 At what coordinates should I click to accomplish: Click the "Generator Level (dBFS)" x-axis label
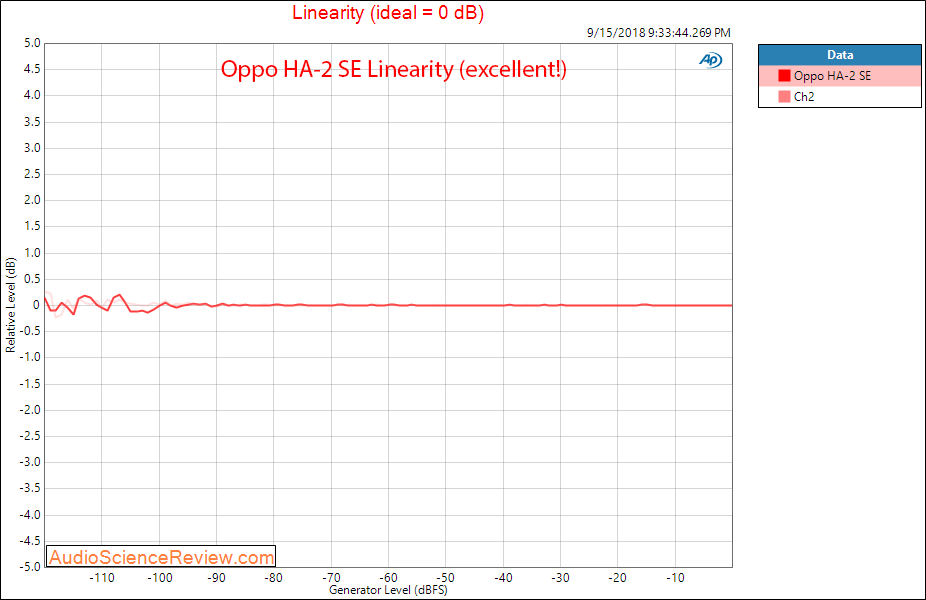388,589
